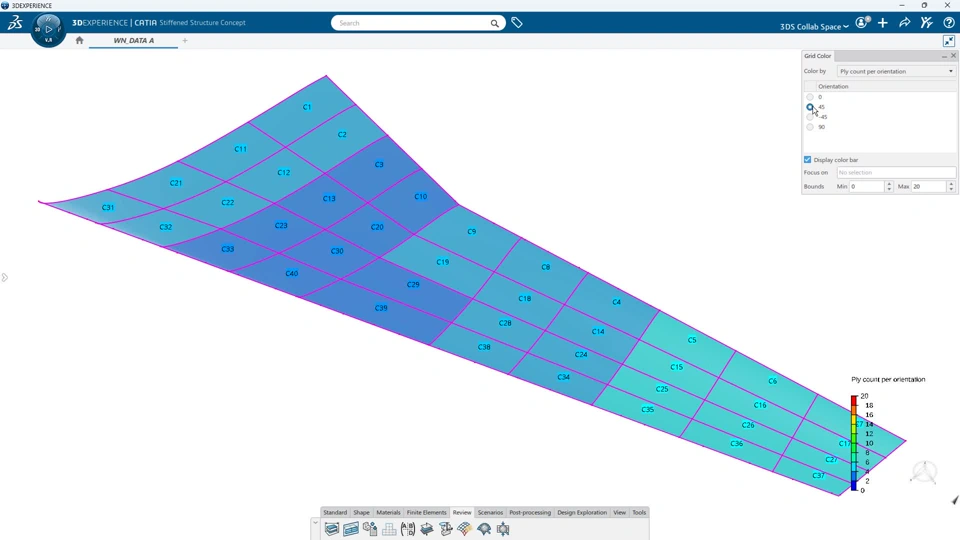Click the Focus on selection field

click(896, 173)
